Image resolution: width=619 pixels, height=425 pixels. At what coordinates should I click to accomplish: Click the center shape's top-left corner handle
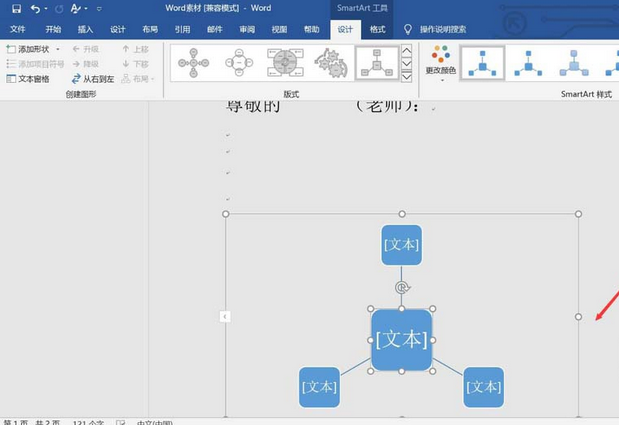pos(370,309)
